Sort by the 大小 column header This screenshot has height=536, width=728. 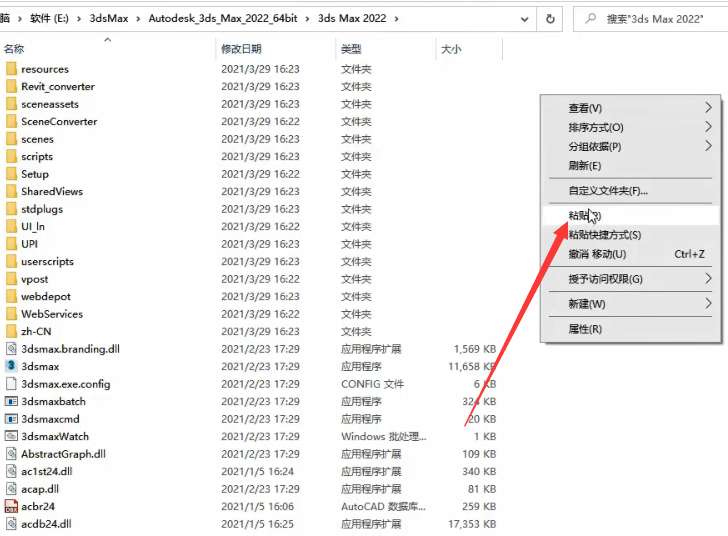451,49
